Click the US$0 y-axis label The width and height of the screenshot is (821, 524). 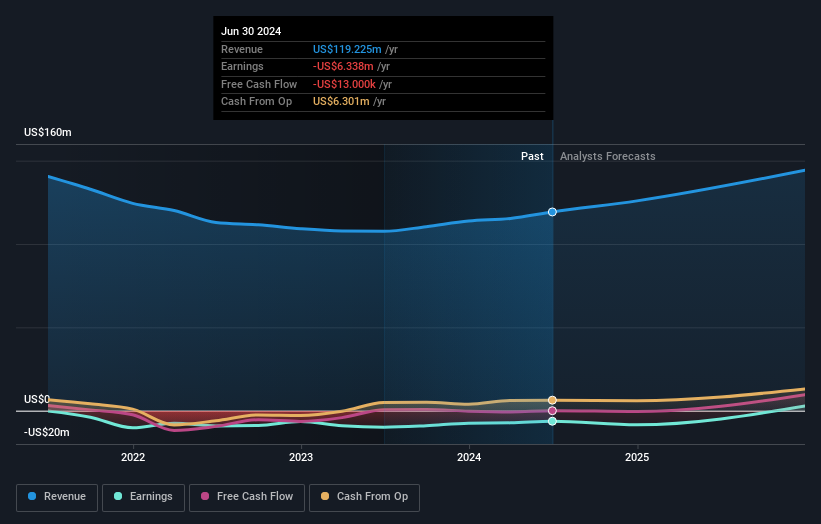37,399
